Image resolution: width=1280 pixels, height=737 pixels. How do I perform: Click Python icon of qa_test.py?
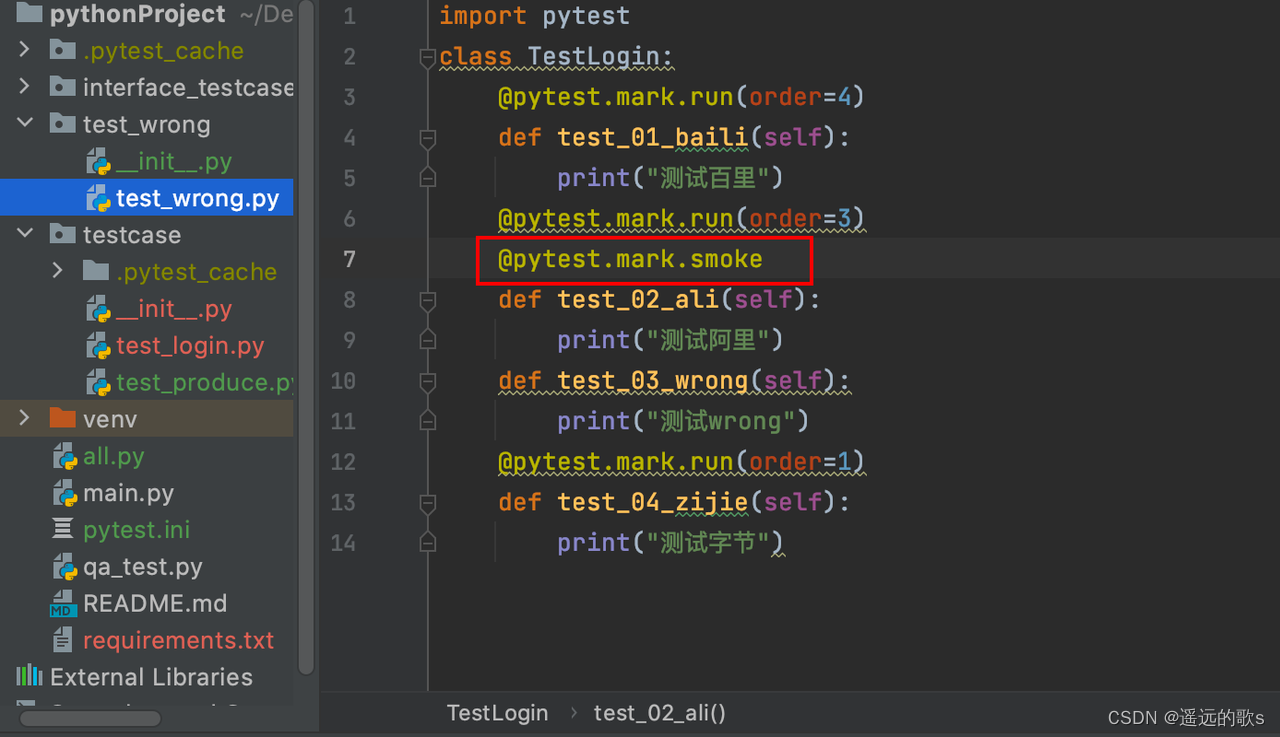[x=65, y=567]
